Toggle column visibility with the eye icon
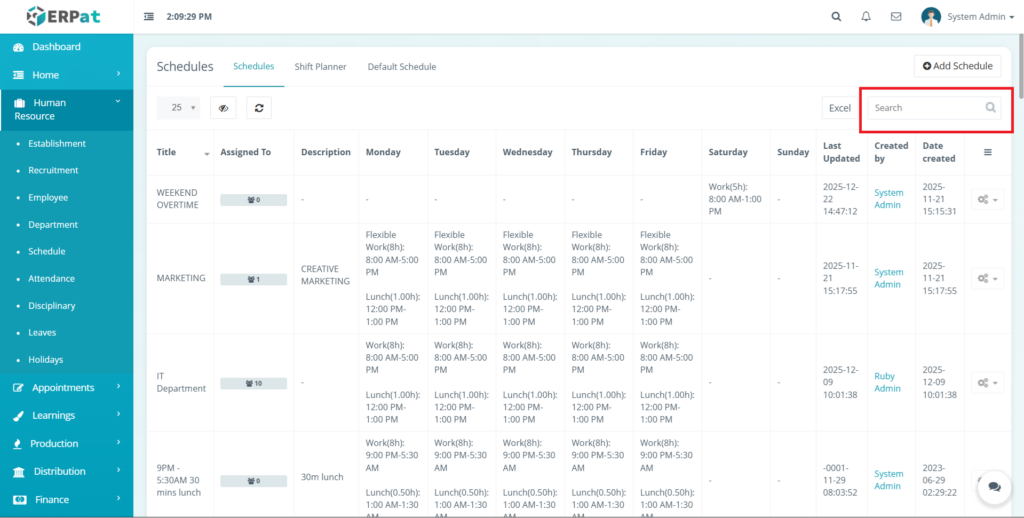This screenshot has height=518, width=1024. 223,108
